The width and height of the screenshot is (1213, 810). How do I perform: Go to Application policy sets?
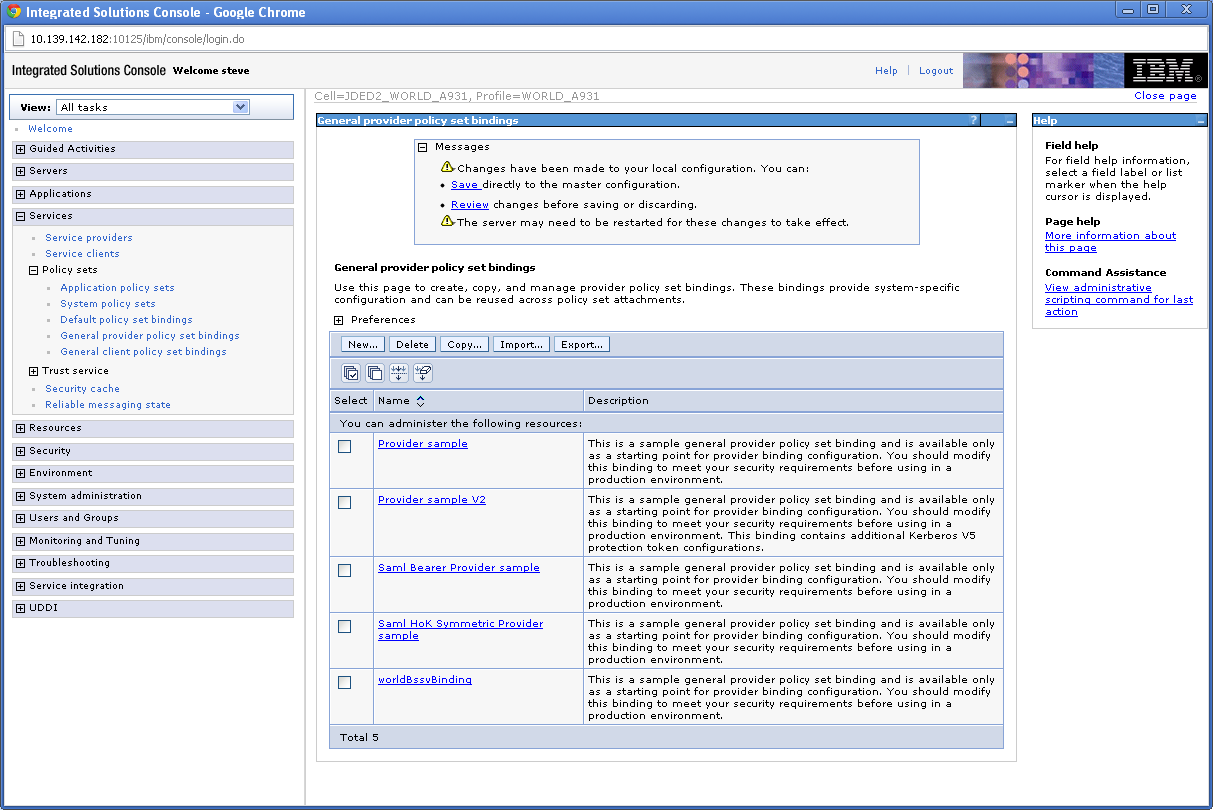tap(117, 288)
